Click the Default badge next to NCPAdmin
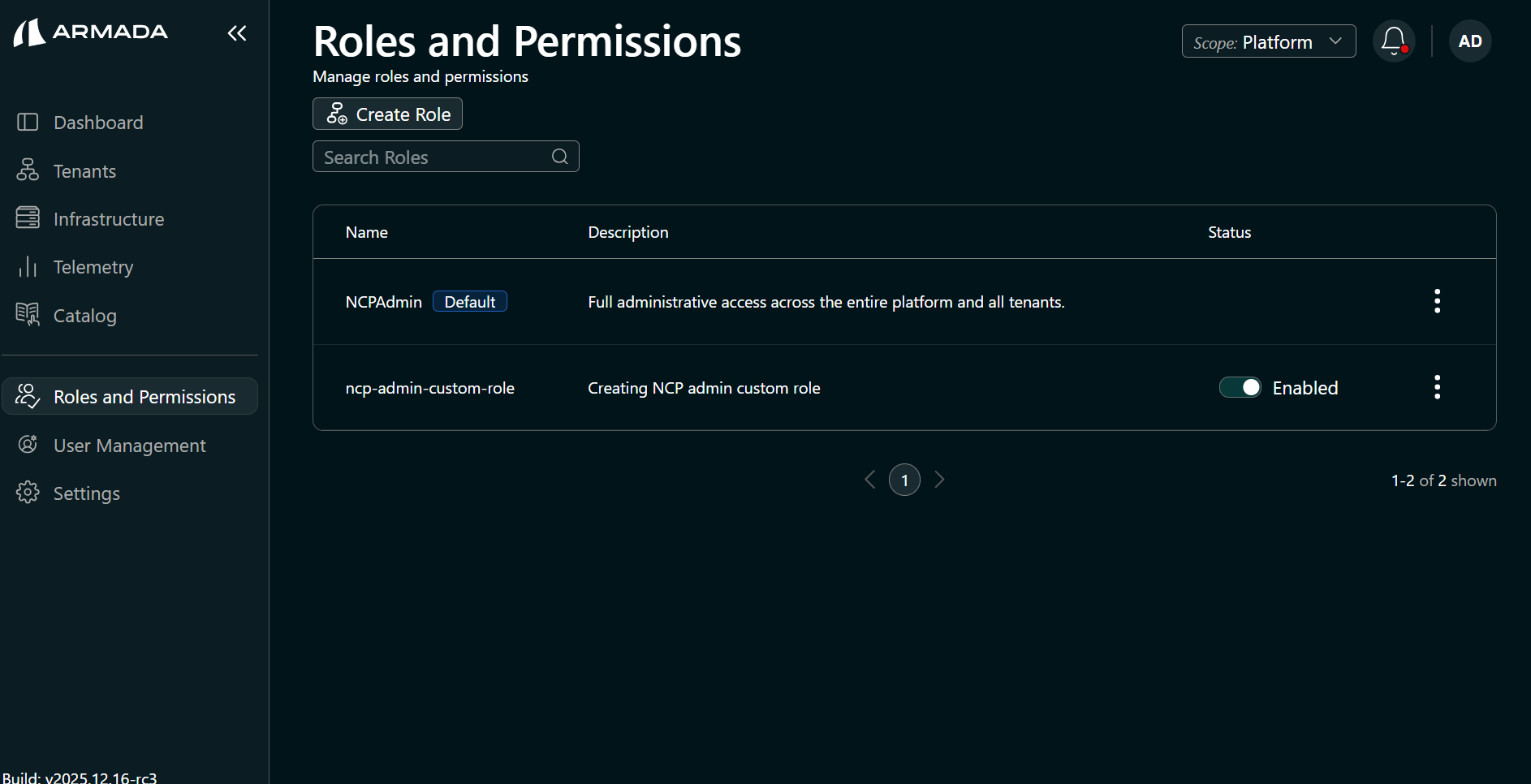Image resolution: width=1531 pixels, height=784 pixels. (470, 301)
